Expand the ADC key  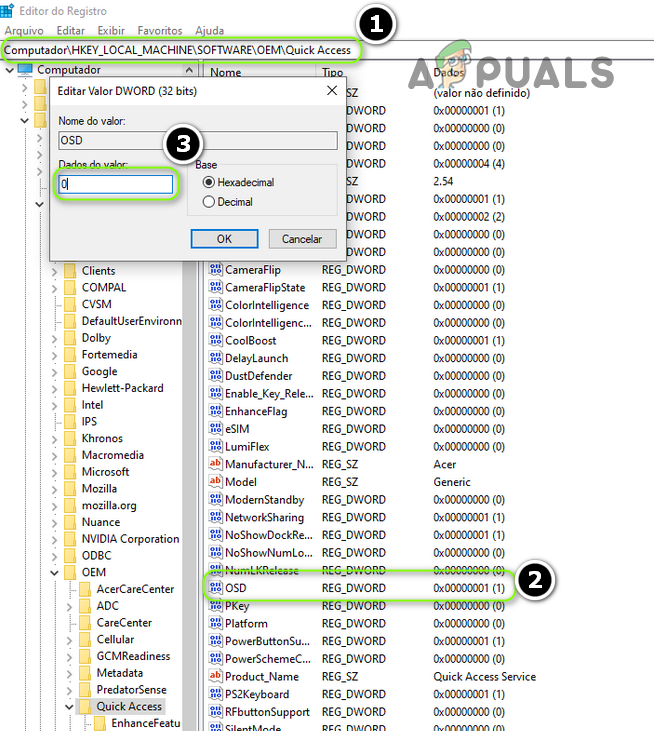point(69,607)
